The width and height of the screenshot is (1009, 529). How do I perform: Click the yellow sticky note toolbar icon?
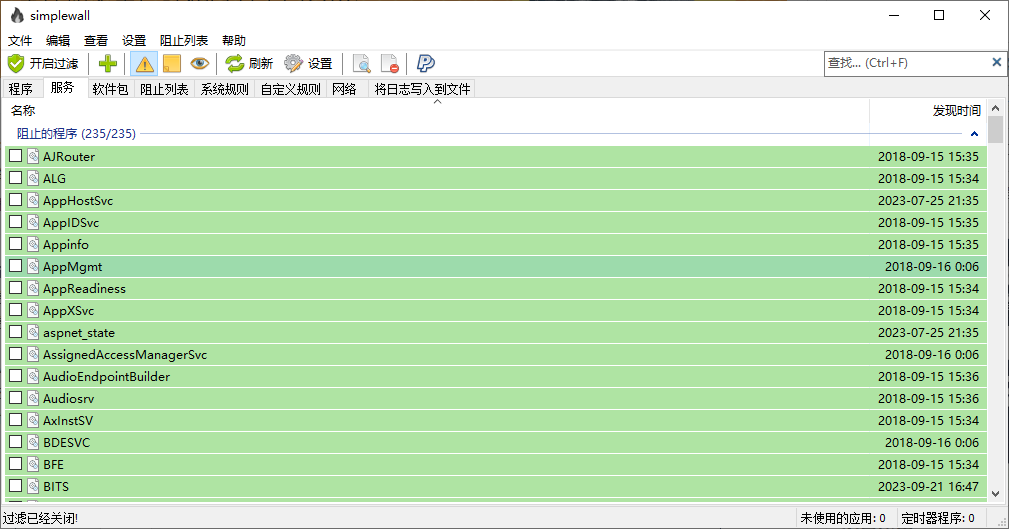click(x=172, y=63)
